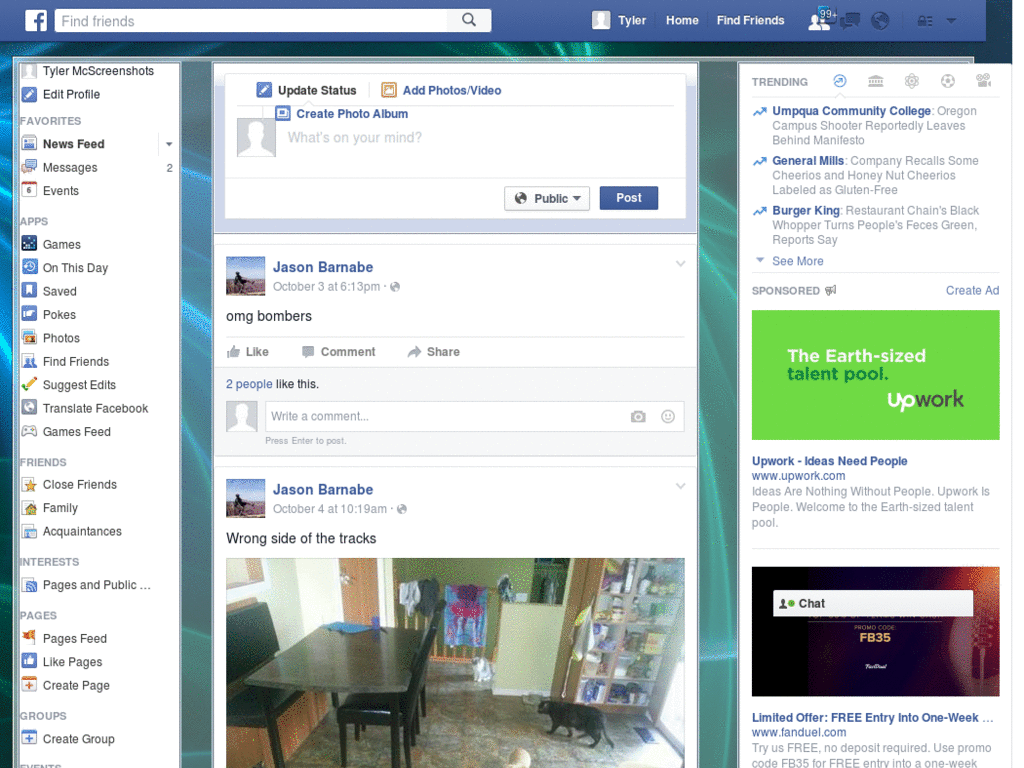Select the Entertainment trending camera icon
This screenshot has height=768, width=1024.
[984, 81]
